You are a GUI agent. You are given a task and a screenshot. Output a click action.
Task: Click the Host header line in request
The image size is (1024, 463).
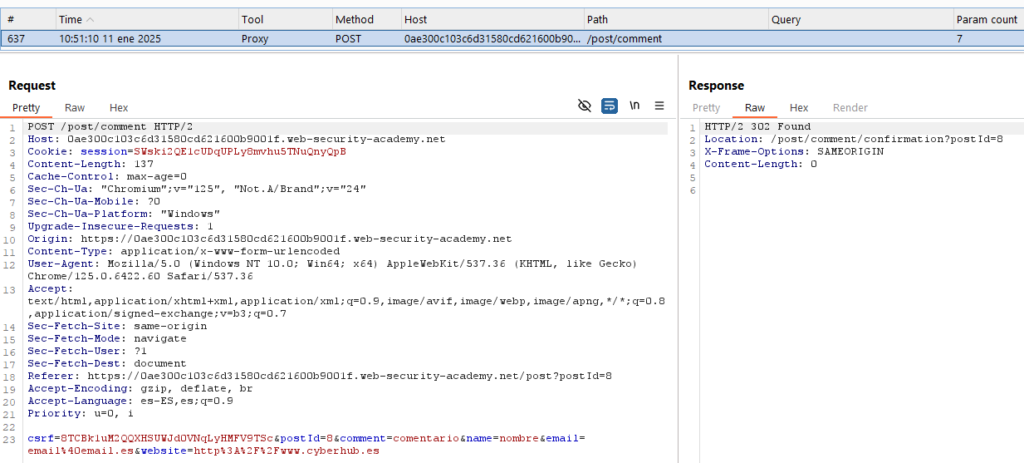tap(236, 139)
